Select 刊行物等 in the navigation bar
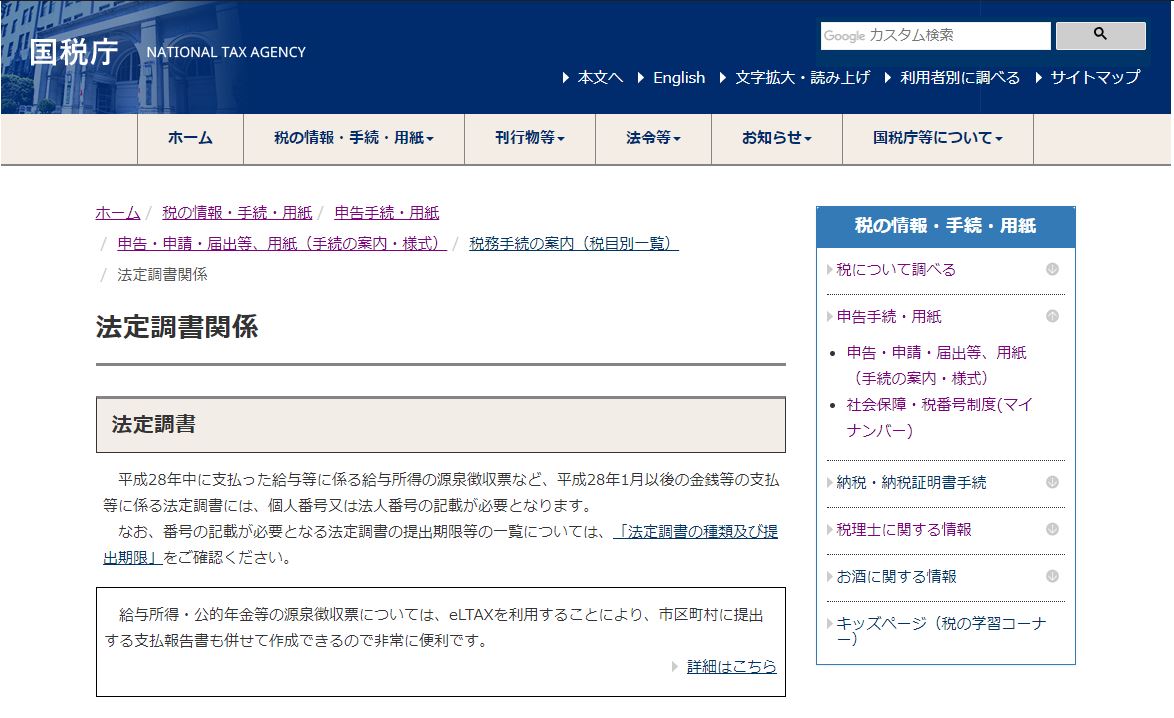 [x=529, y=139]
